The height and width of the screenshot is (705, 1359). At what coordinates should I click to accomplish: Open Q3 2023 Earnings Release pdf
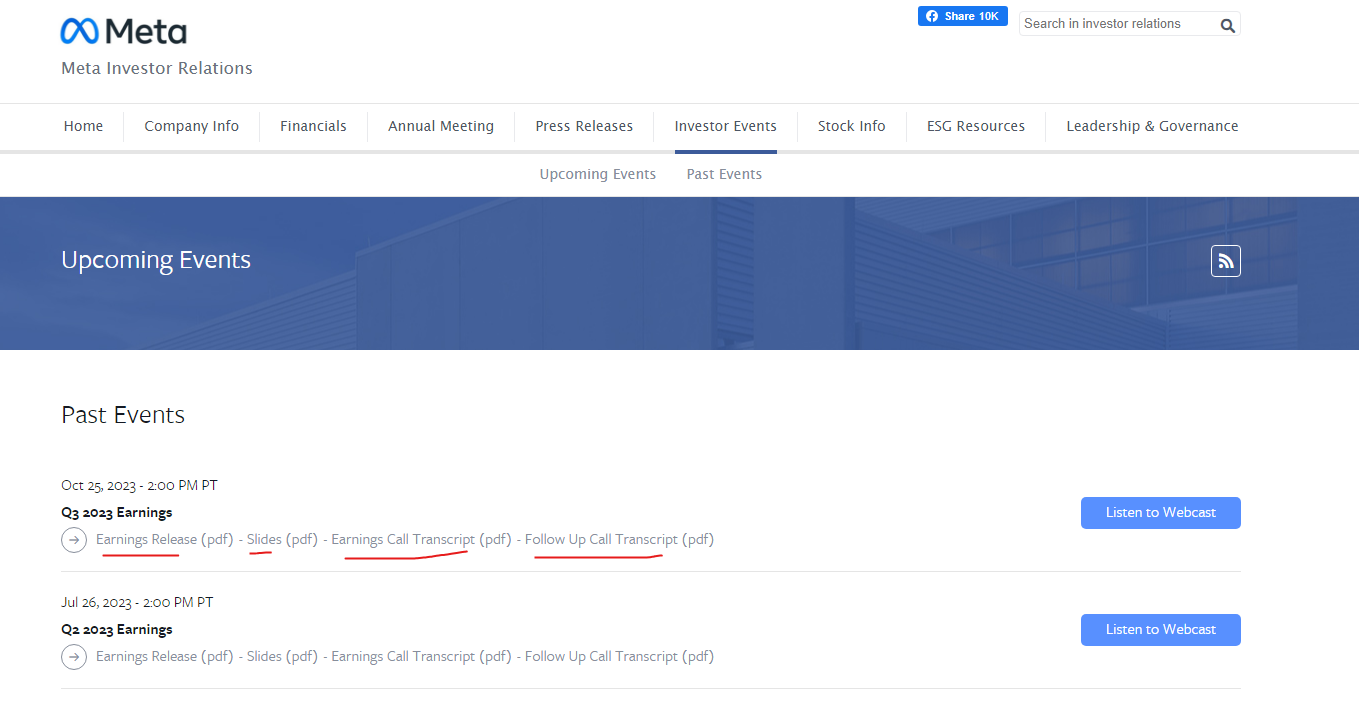[165, 540]
